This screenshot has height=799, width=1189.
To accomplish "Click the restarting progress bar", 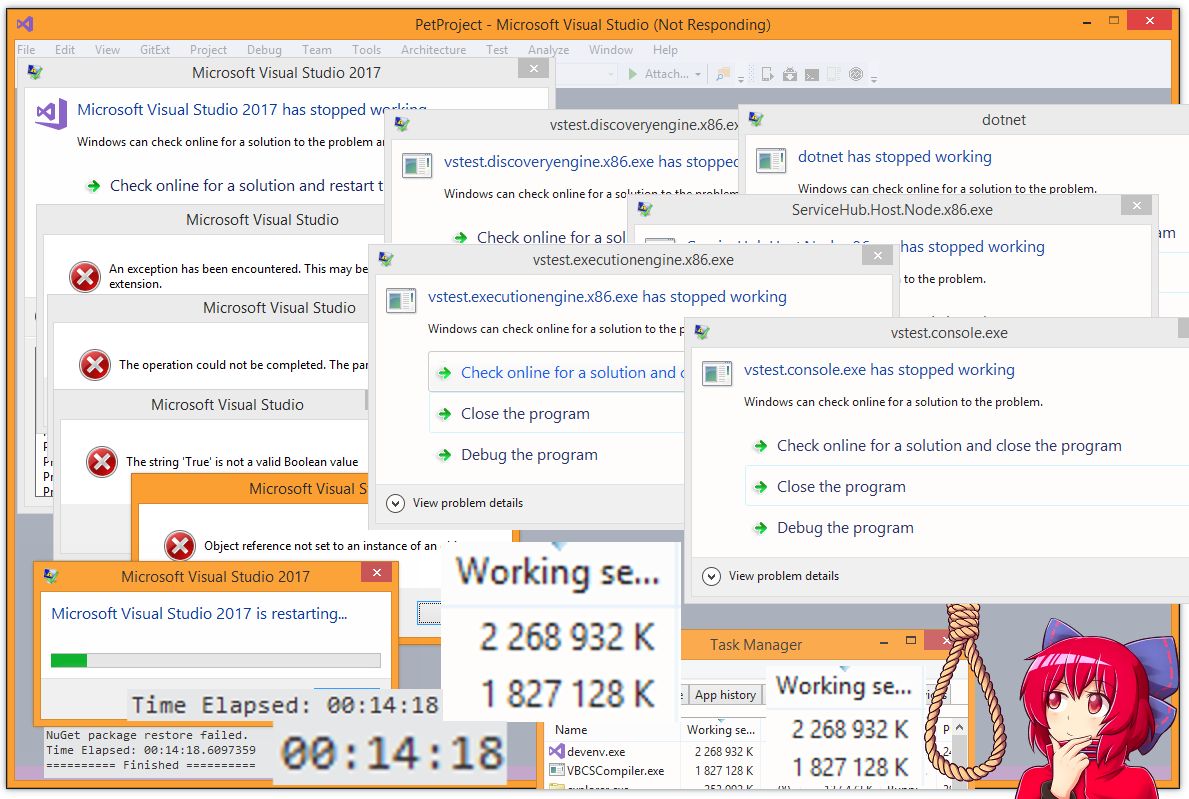I will 213,660.
